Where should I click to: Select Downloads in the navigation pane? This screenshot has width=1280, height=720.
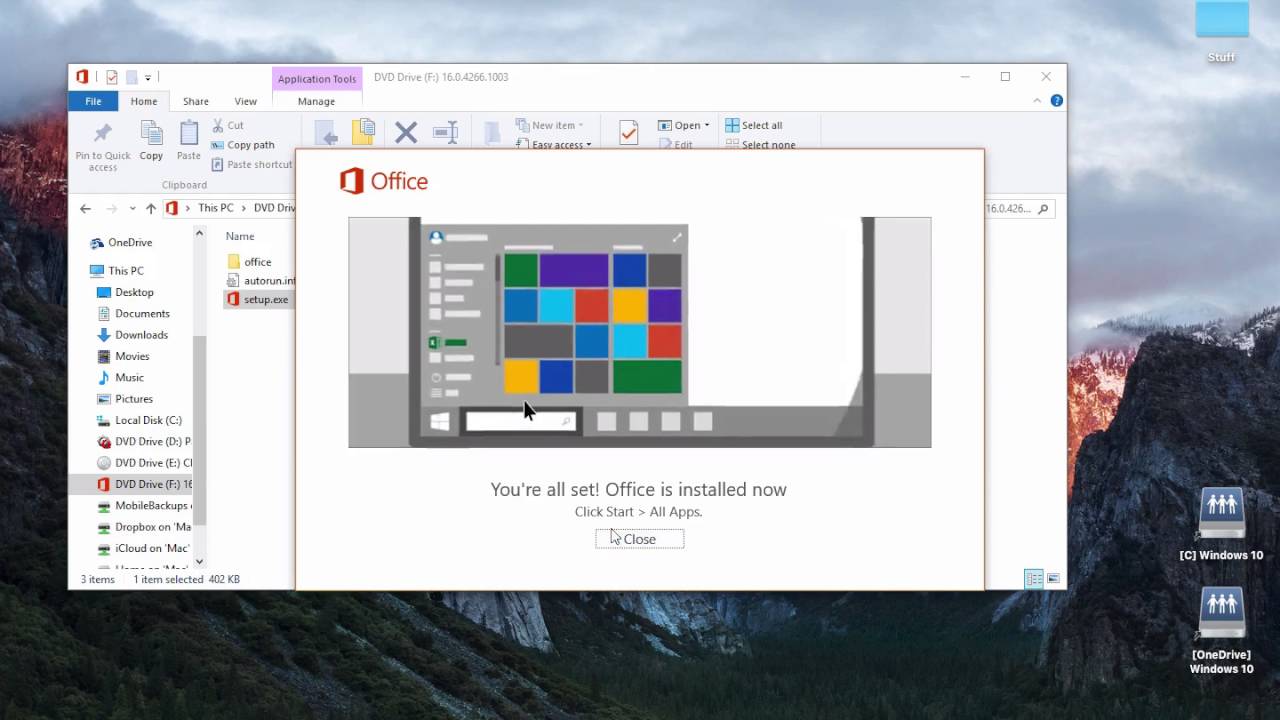pyautogui.click(x=132, y=335)
